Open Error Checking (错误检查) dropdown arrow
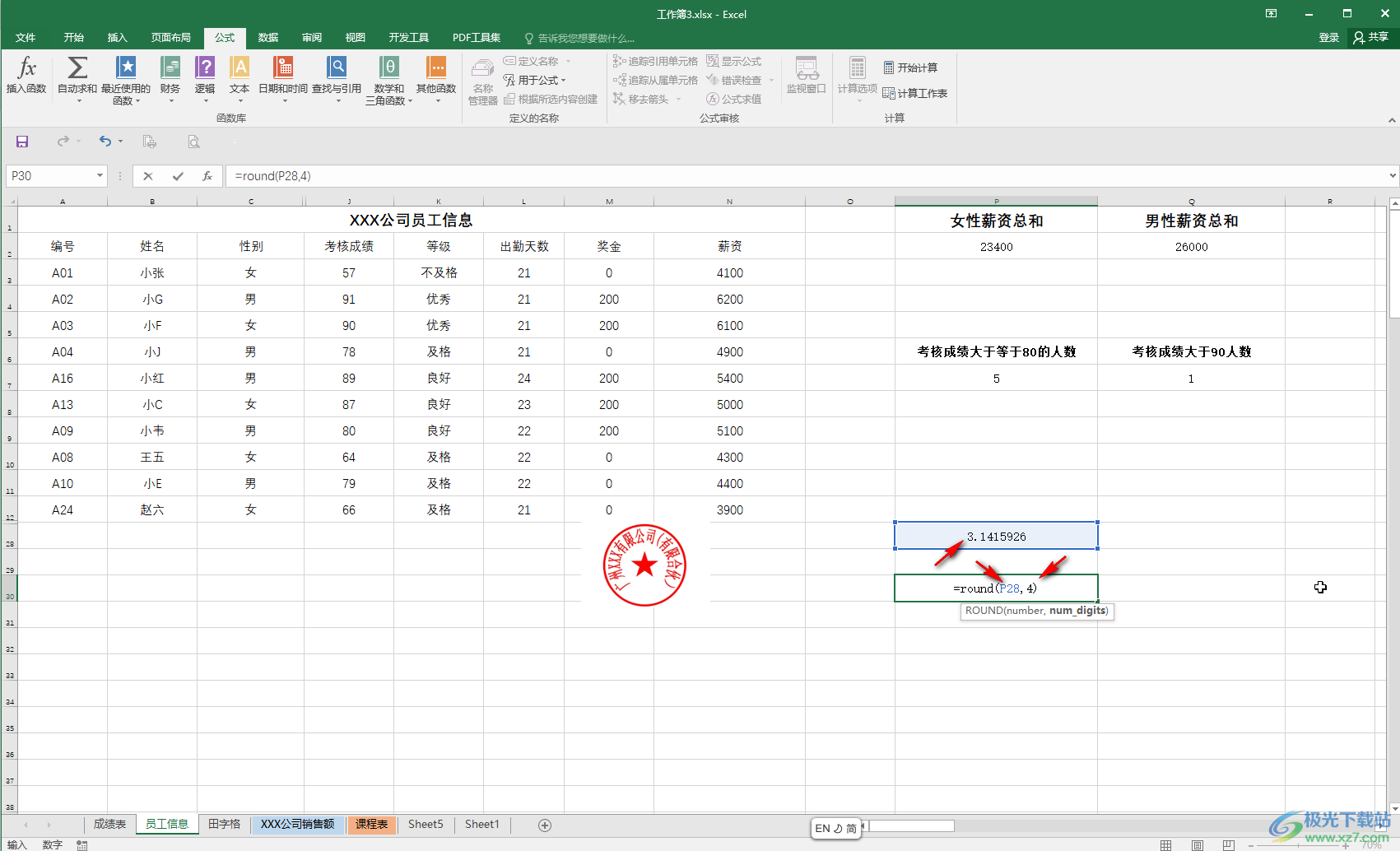Screen dimensions: 1400x851 tap(771, 80)
